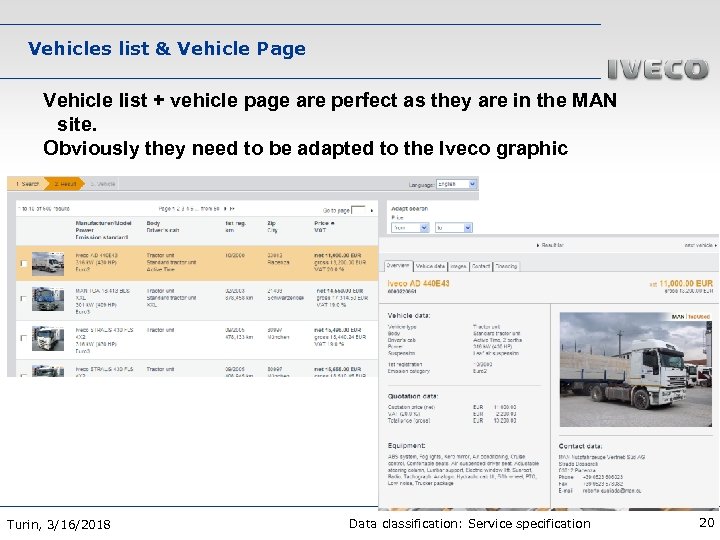Select the Contact tab
The width and height of the screenshot is (720, 540).
[x=481, y=266]
